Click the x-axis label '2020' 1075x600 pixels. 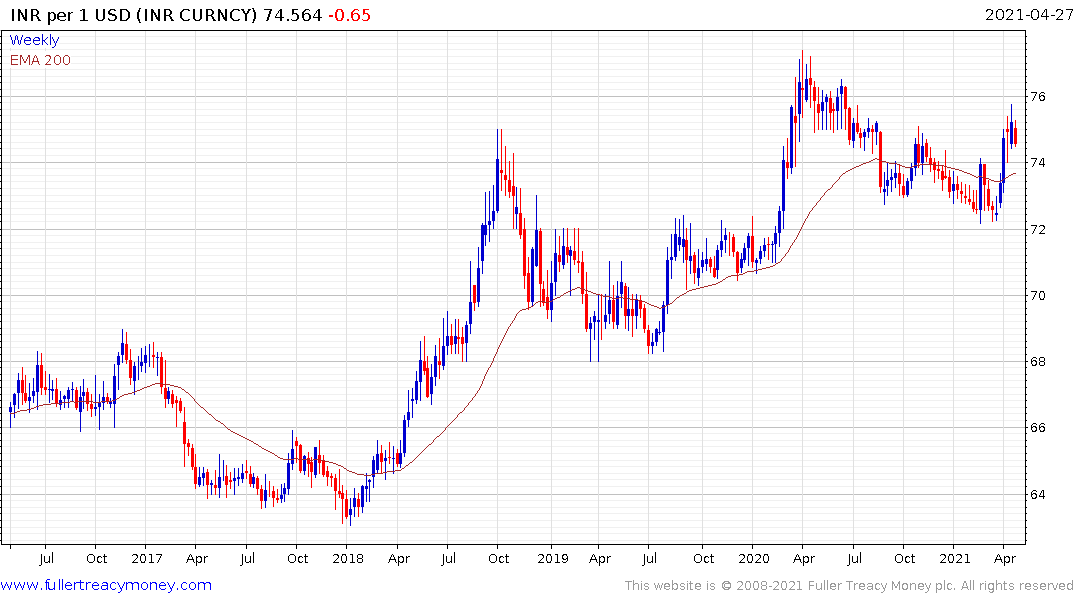point(753,558)
